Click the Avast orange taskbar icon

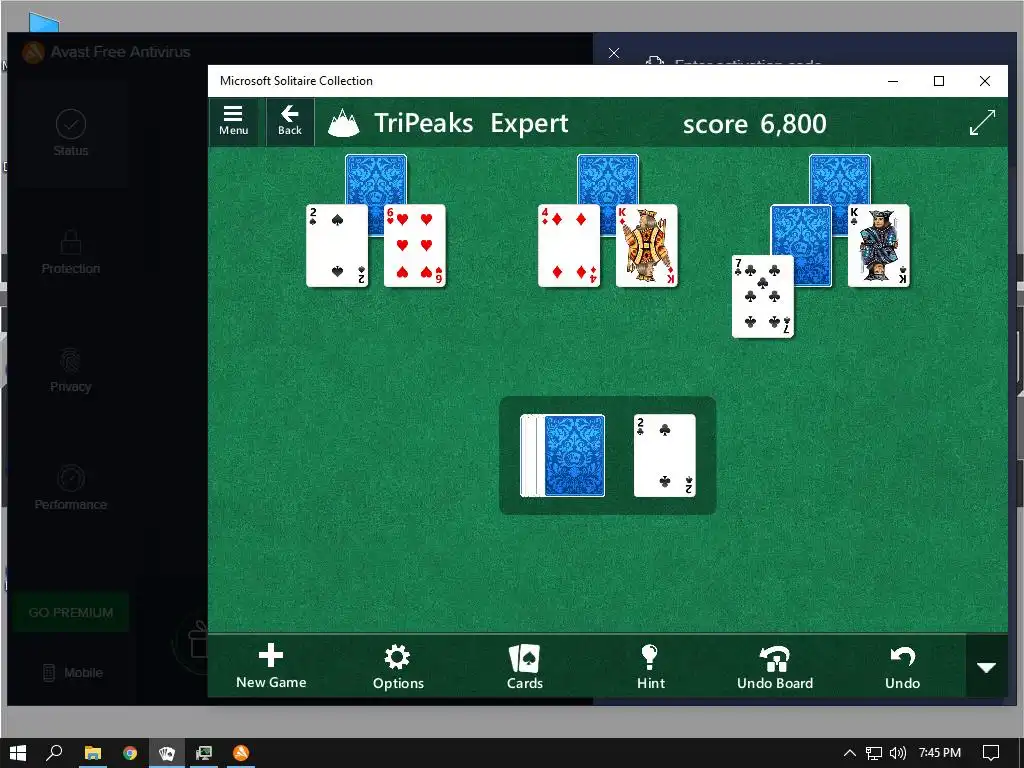[x=241, y=753]
